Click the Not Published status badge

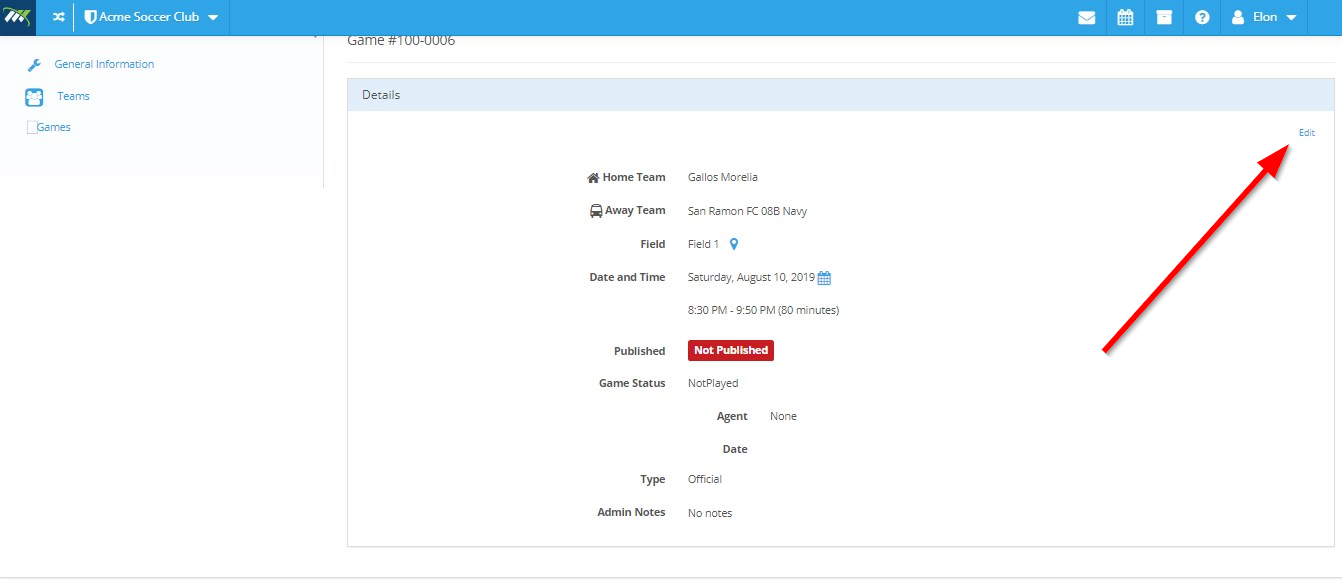point(731,350)
